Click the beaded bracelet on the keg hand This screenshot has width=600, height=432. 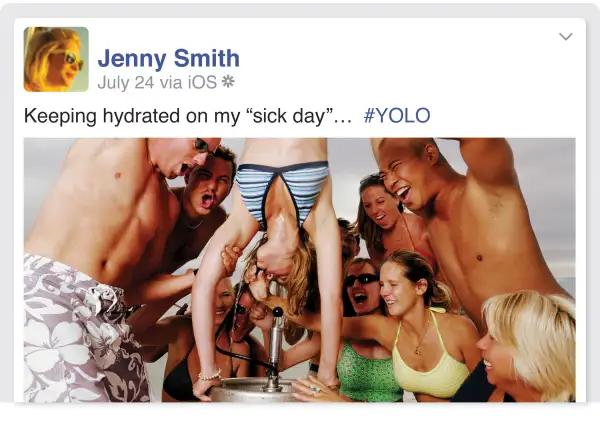(x=210, y=376)
